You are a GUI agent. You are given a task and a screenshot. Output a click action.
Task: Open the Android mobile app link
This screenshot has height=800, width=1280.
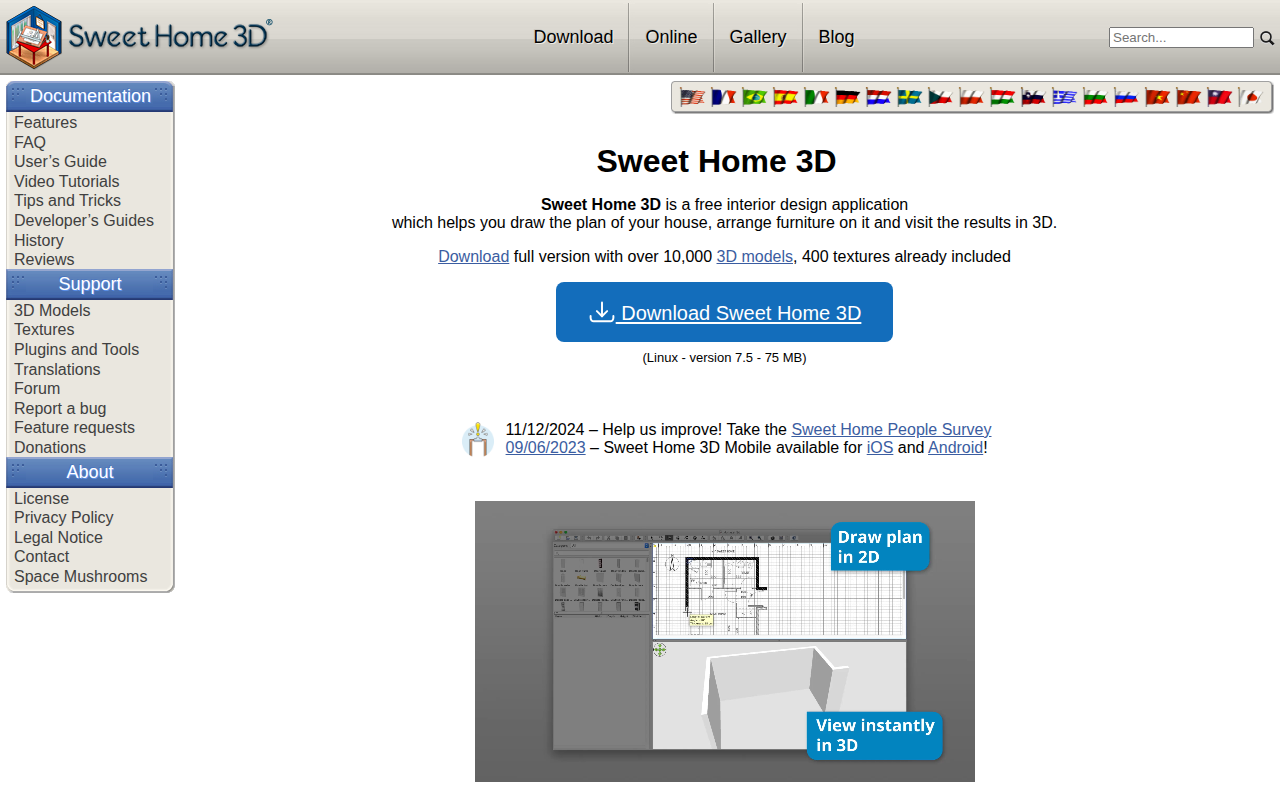click(955, 448)
